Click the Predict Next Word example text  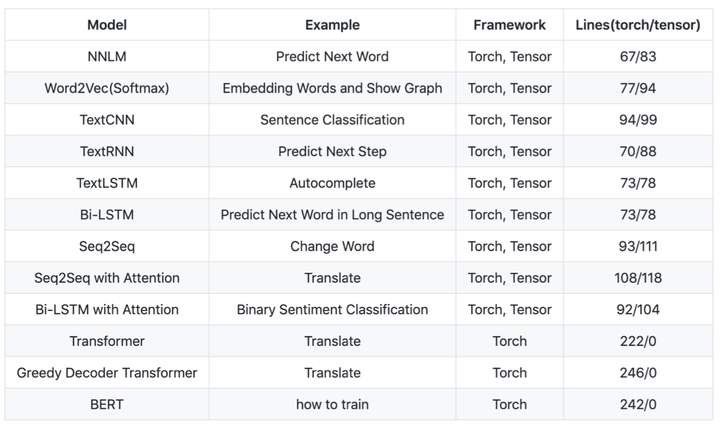click(332, 56)
